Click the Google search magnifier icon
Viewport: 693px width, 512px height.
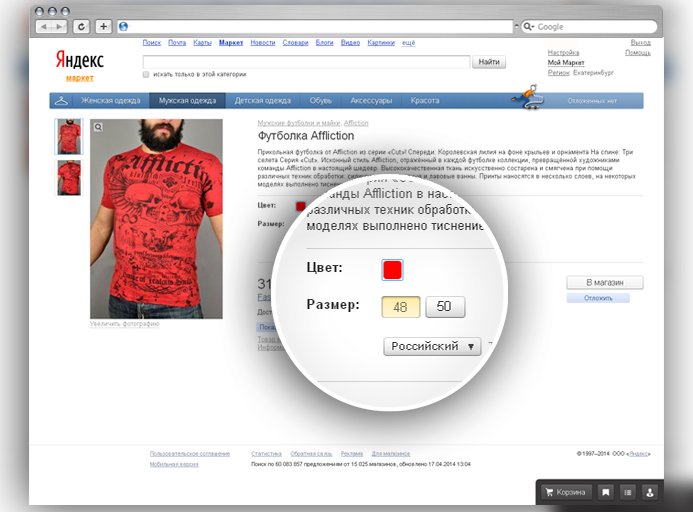click(x=528, y=27)
